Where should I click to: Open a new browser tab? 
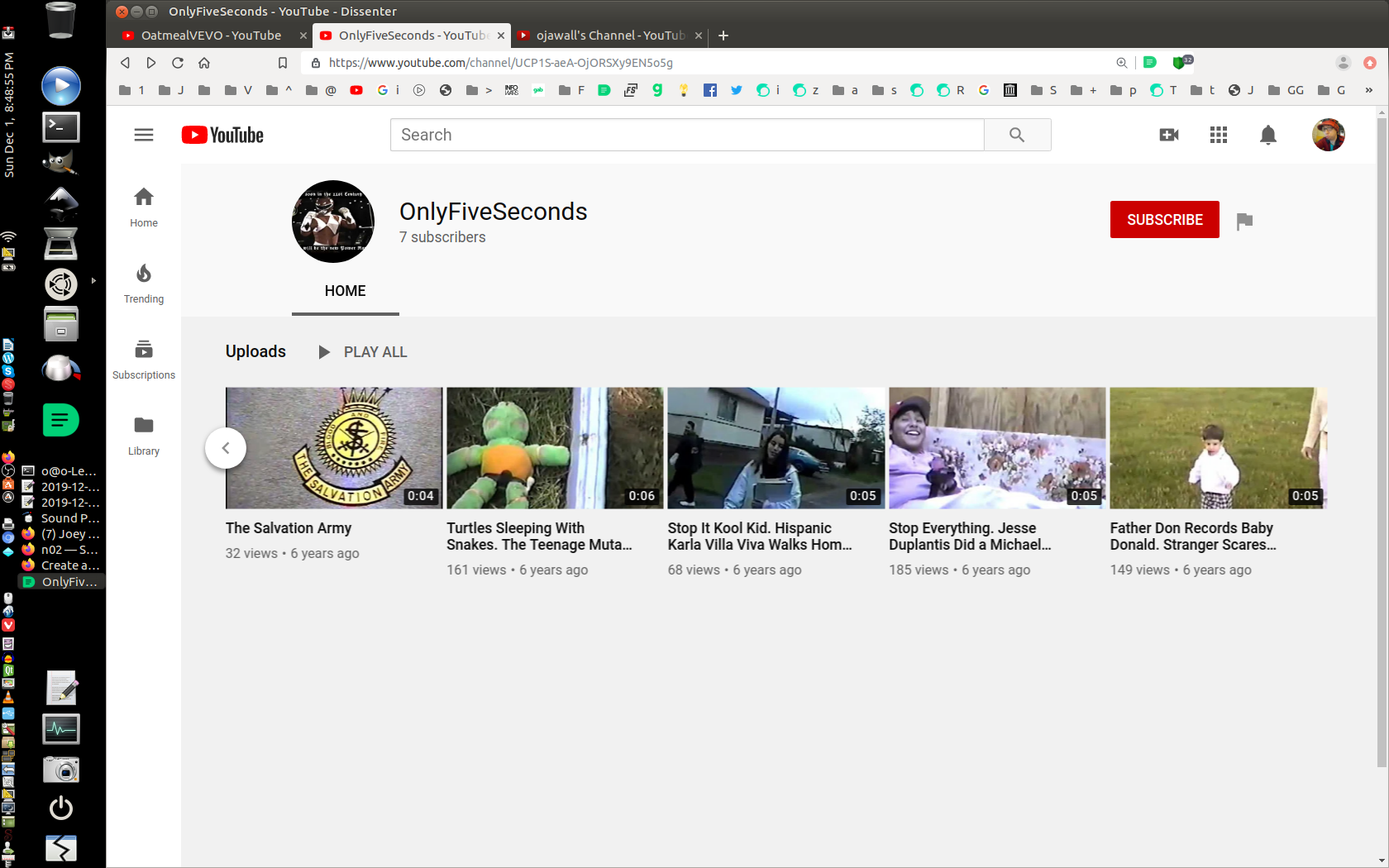click(x=723, y=36)
